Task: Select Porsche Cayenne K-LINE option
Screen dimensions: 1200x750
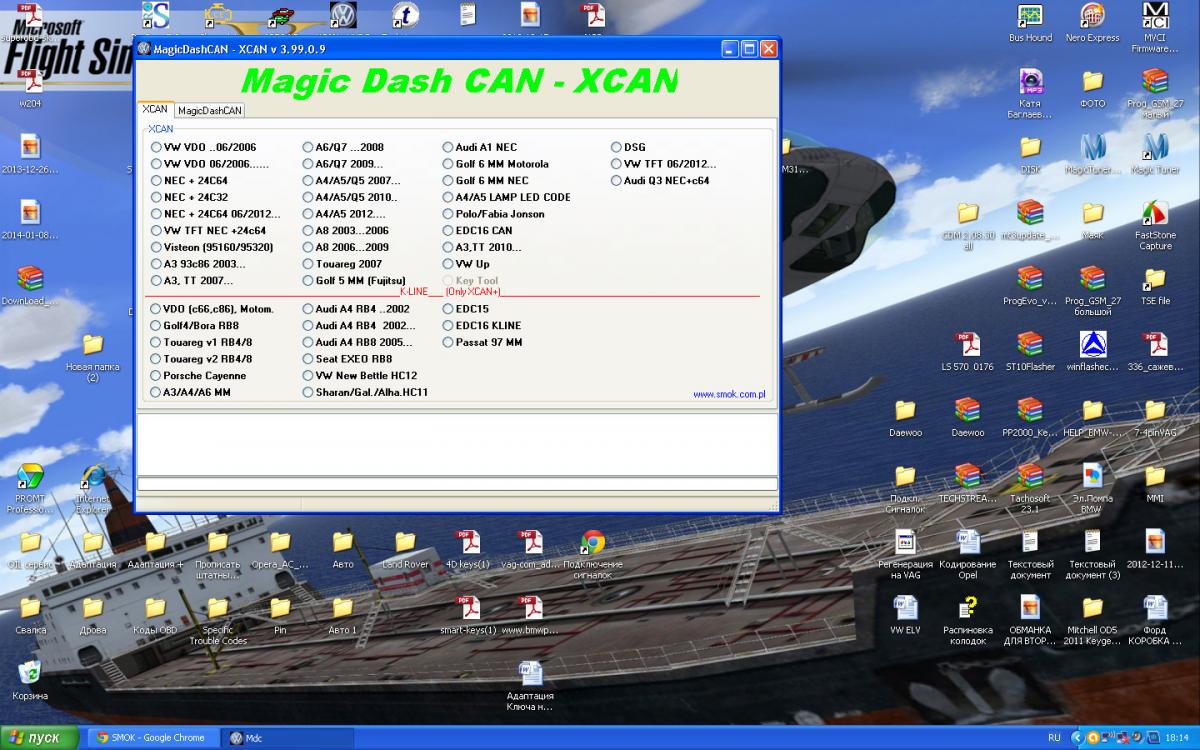Action: point(156,376)
